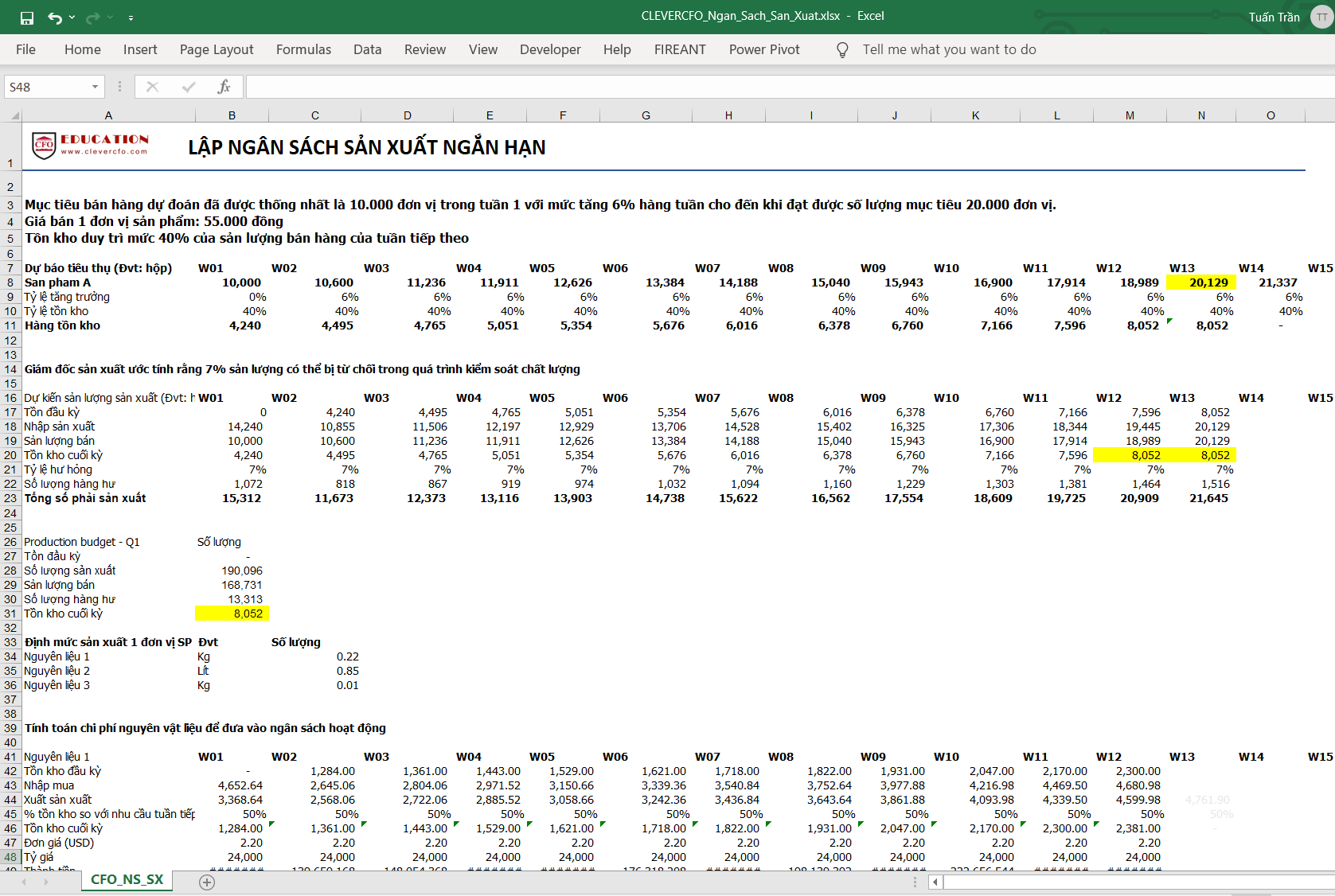Screen dimensions: 1335x896
Task: Select the 'Nguyên liệu 2' cell in row 35
Action: pos(108,671)
